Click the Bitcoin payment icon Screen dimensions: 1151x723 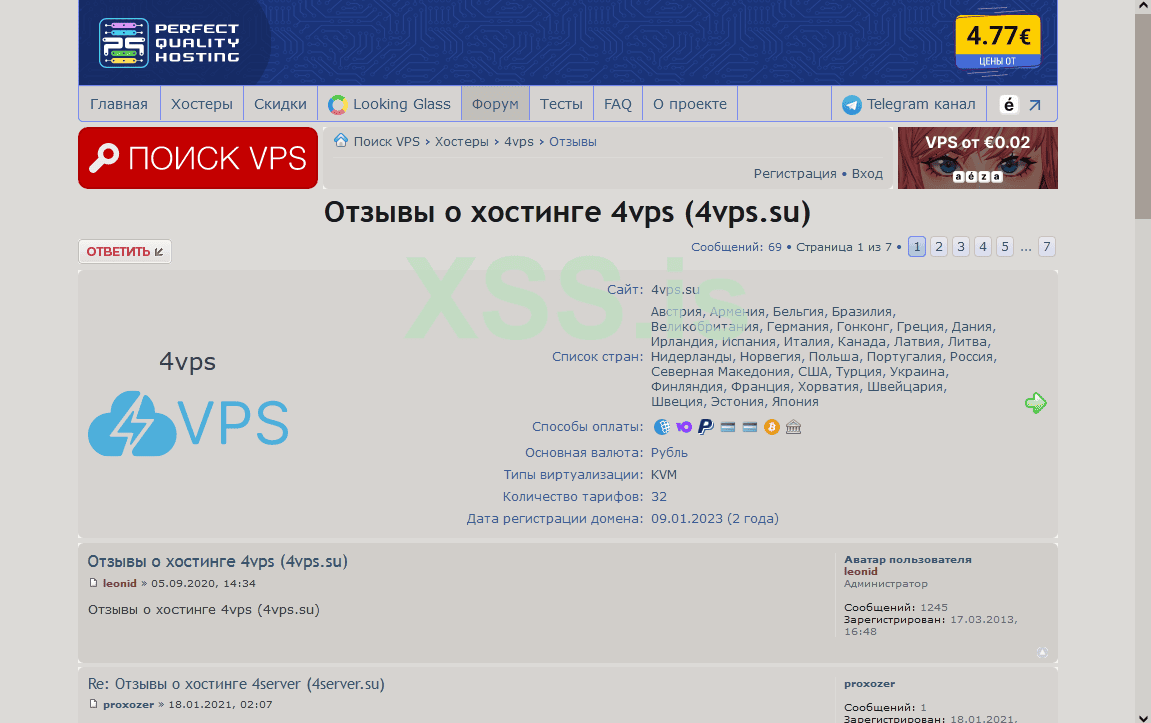(771, 427)
